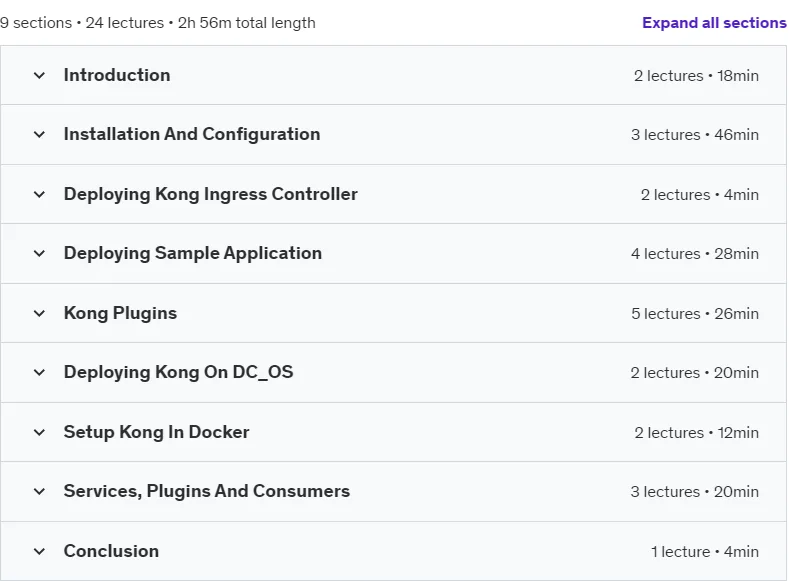Expand Deploying Kong On DC_OS chevron
Viewport: 789px width, 581px height.
tap(39, 373)
